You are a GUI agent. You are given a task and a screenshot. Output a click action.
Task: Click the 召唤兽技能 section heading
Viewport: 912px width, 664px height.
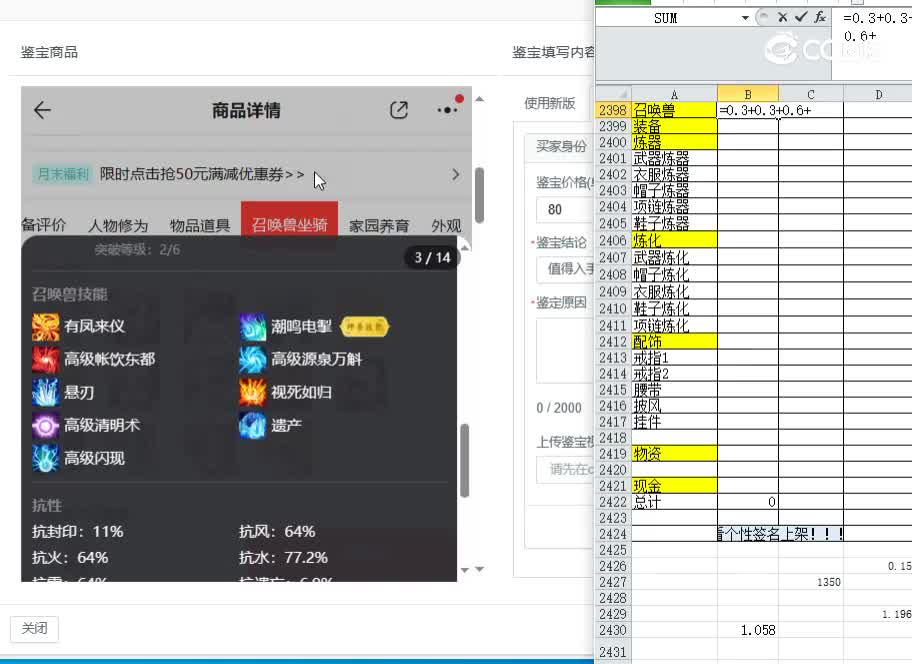pos(70,294)
